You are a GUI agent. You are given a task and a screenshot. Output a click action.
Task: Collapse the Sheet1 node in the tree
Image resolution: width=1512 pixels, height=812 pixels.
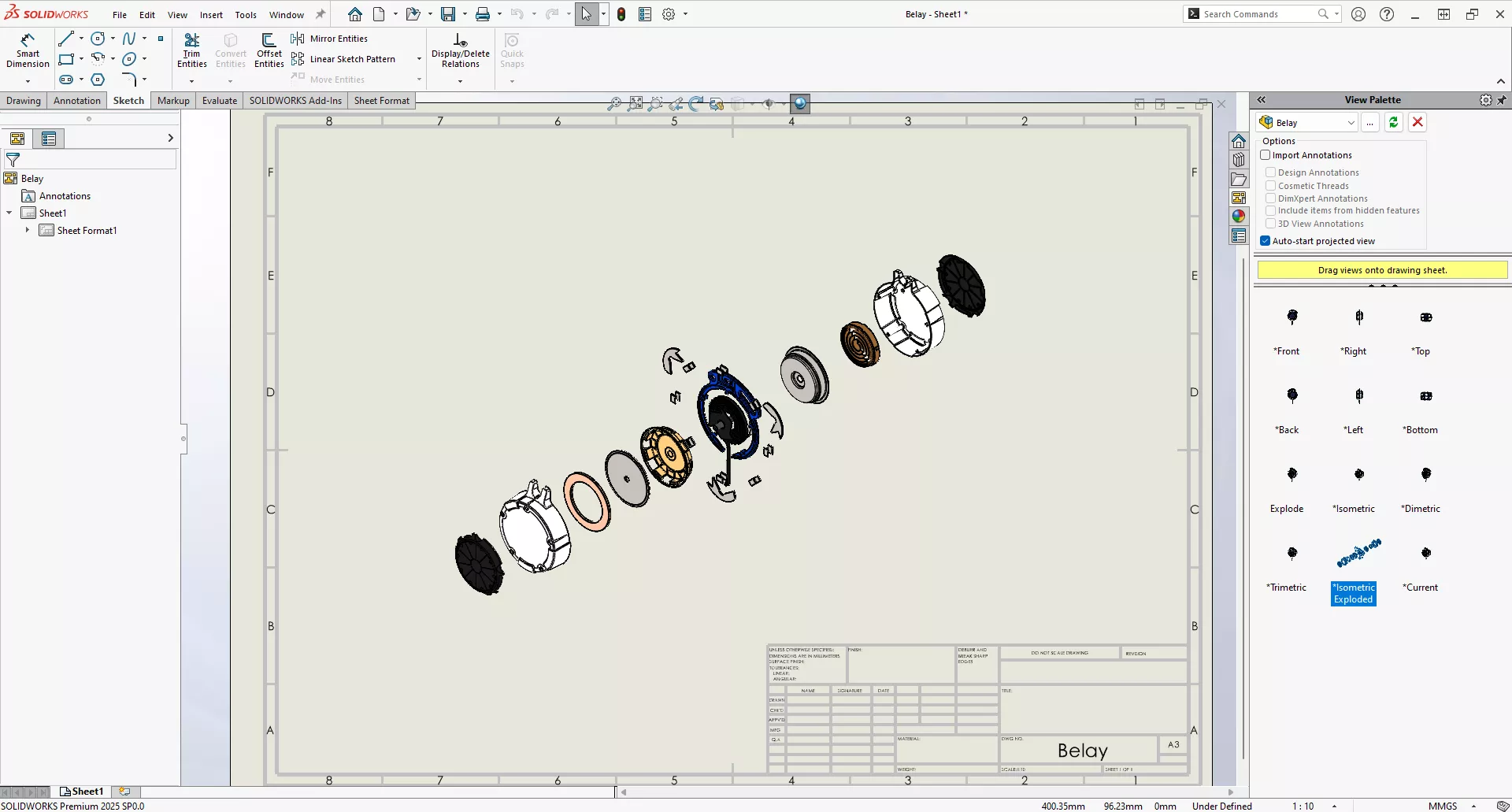9,213
